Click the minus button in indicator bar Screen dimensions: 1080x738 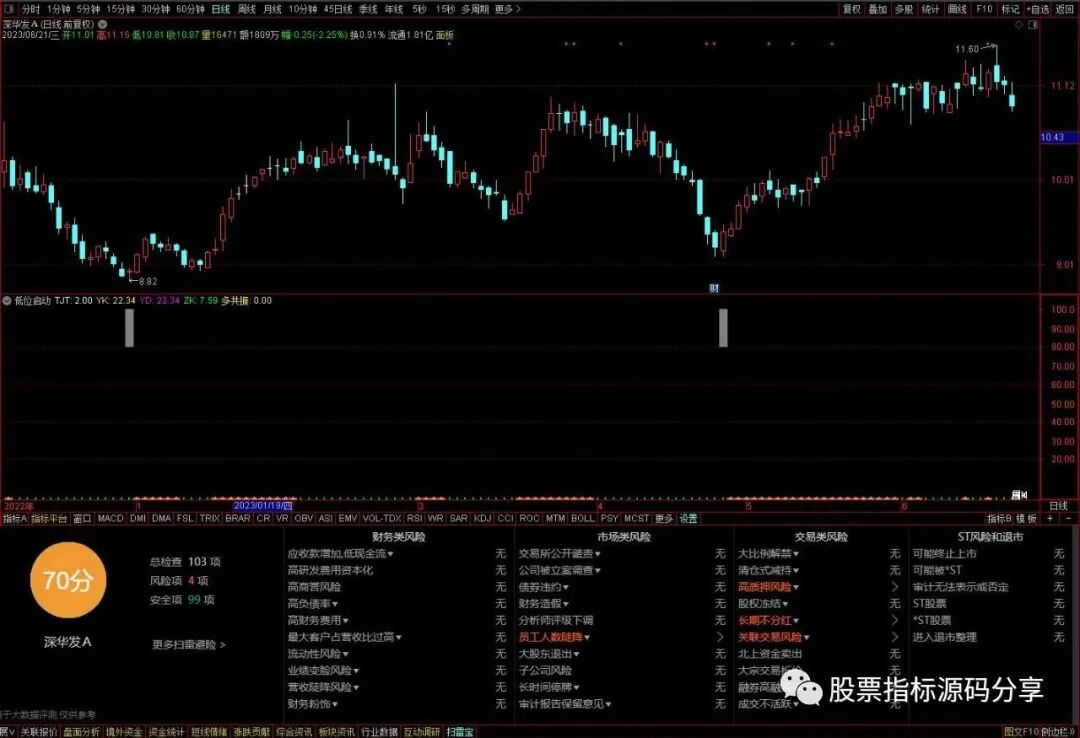[1068, 518]
